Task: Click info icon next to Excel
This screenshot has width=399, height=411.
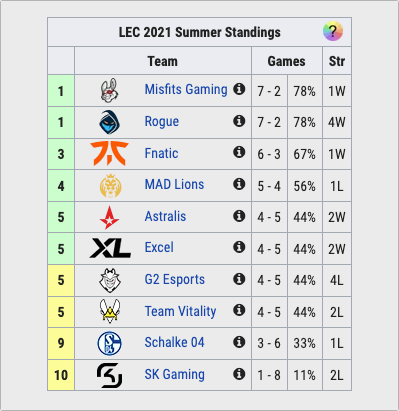Action: (x=239, y=247)
